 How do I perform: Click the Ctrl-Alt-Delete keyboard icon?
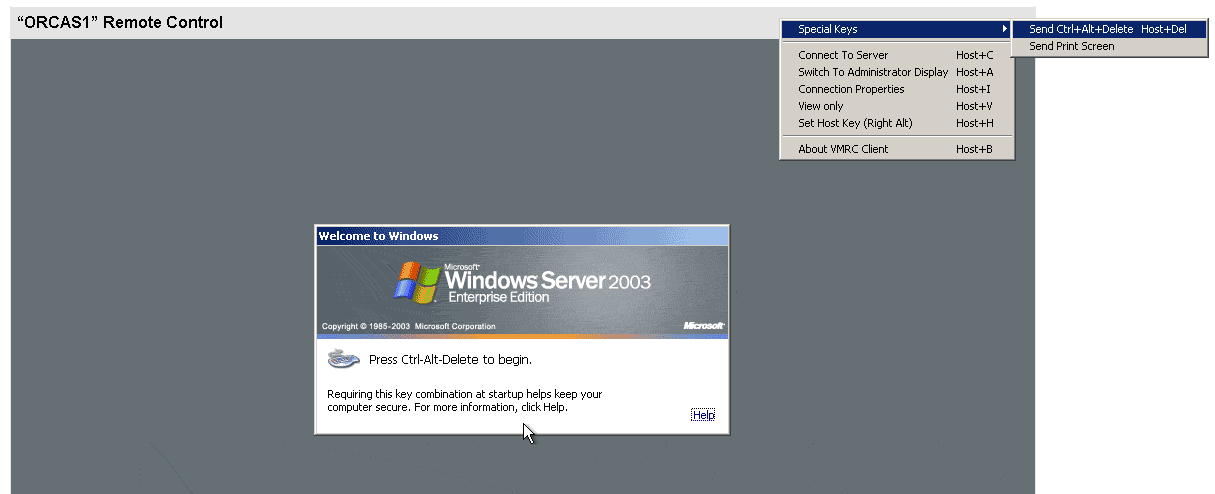344,359
